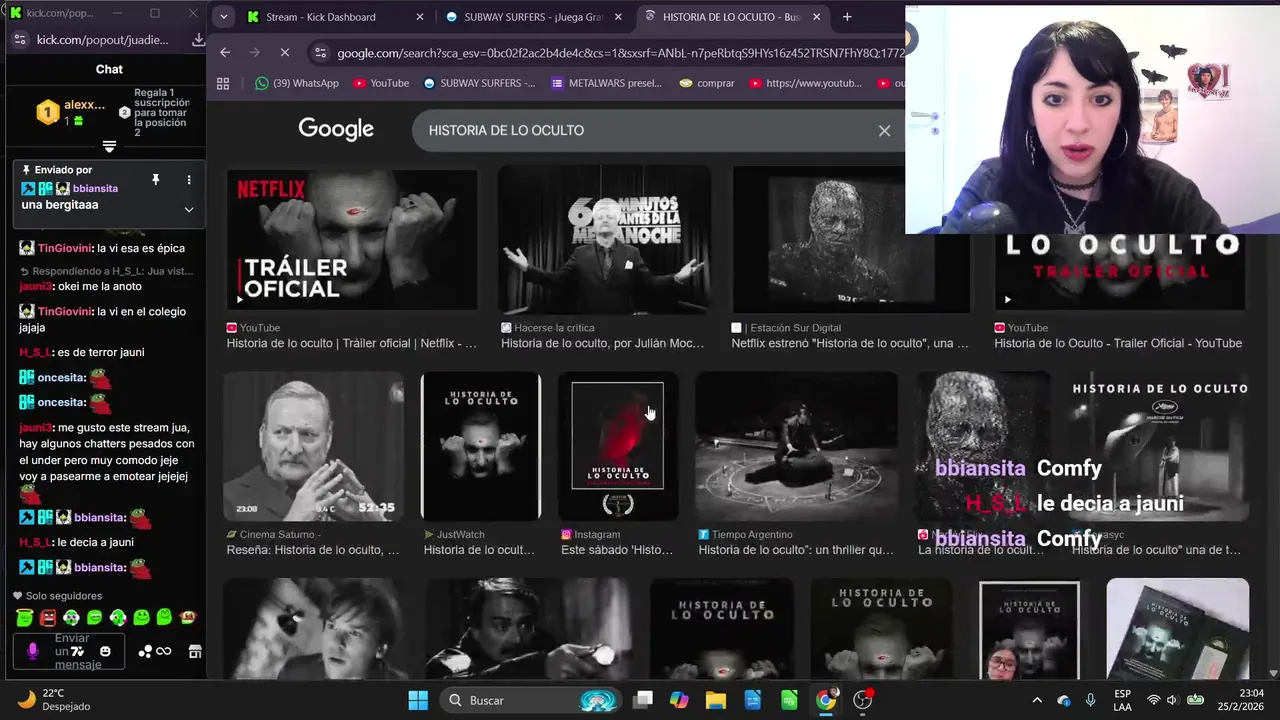Click the Kick site settings icon in popout address bar
Viewport: 1280px width, 720px height.
click(x=20, y=40)
